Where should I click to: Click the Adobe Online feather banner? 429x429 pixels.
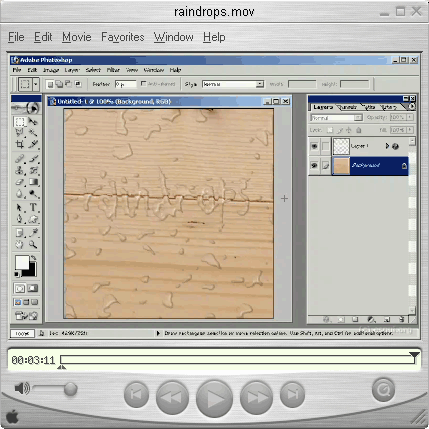click(x=26, y=108)
